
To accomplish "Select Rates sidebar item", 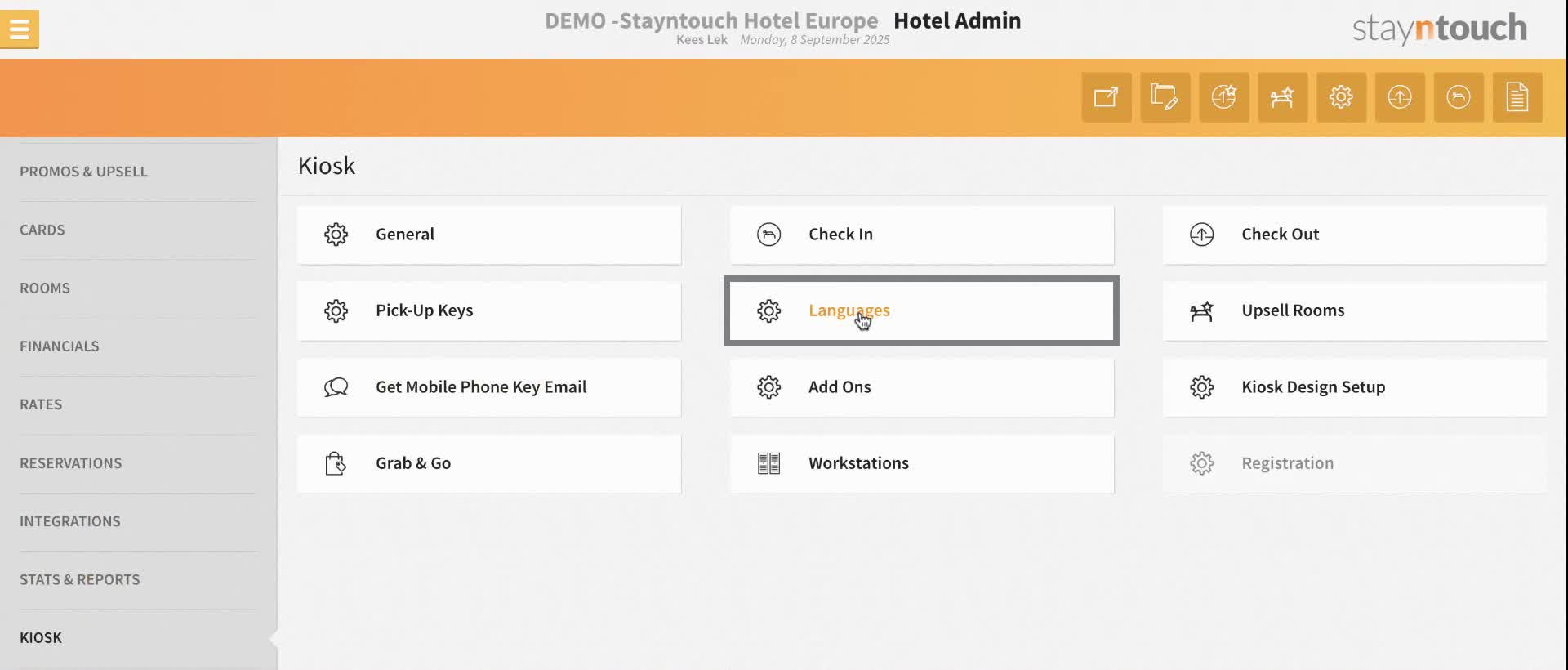I will [41, 404].
